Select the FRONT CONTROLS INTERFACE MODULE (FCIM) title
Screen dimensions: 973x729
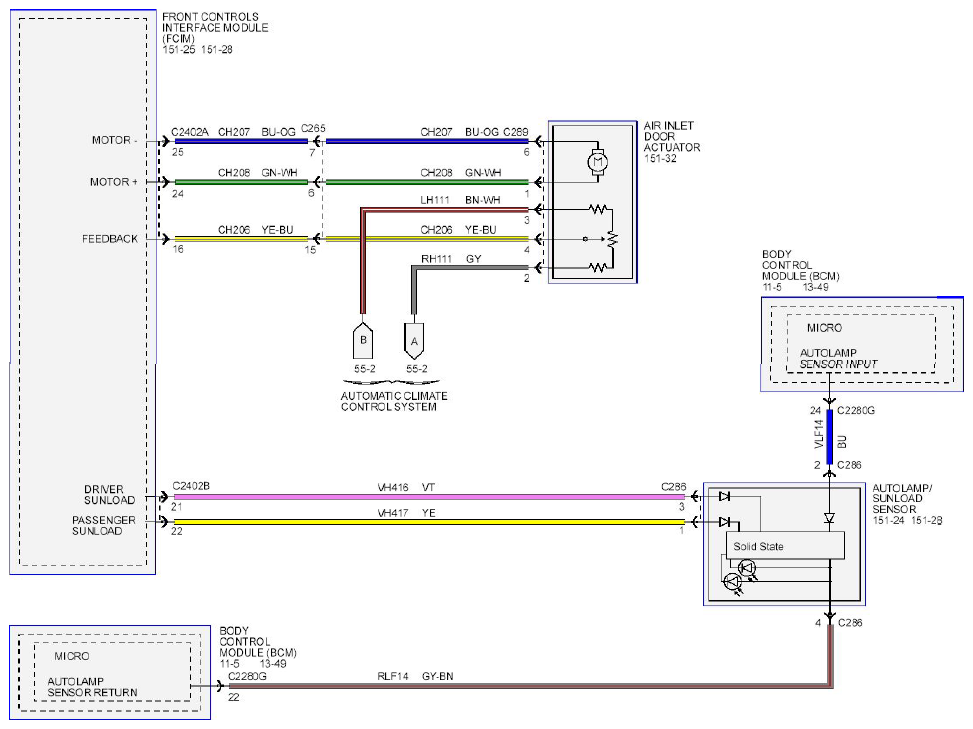pos(215,27)
